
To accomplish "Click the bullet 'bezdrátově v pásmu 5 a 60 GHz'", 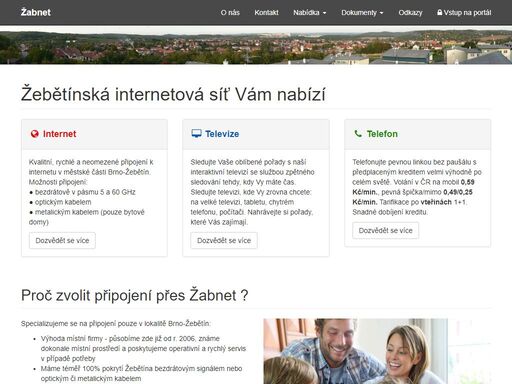I will click(82, 192).
